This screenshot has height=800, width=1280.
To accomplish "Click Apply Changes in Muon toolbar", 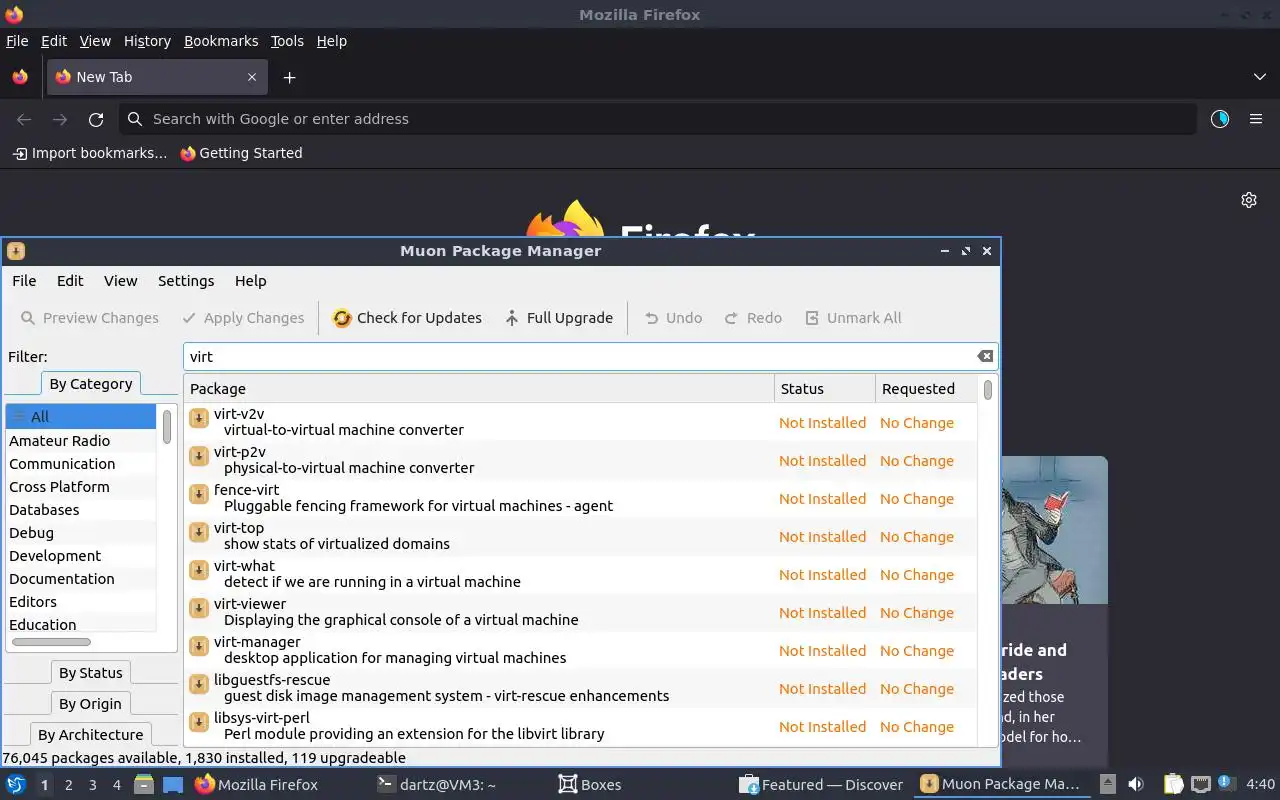I will point(243,318).
